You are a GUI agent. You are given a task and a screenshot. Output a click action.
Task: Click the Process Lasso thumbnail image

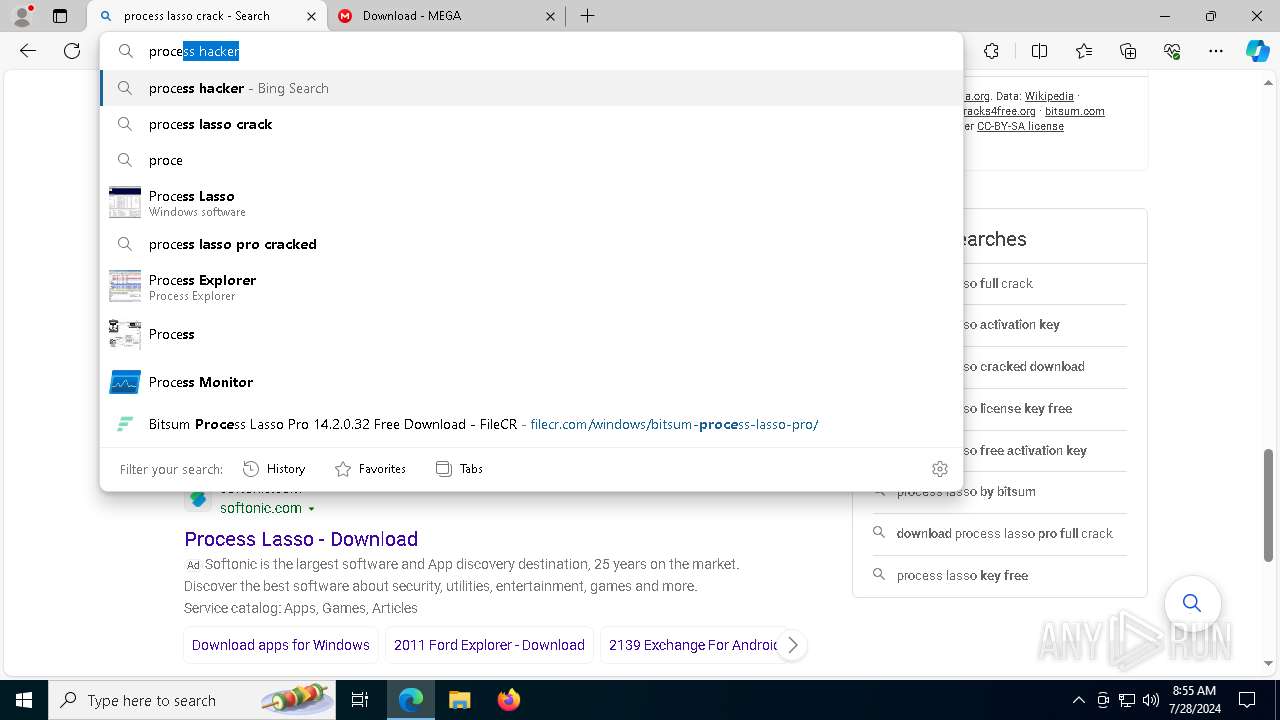coord(125,202)
